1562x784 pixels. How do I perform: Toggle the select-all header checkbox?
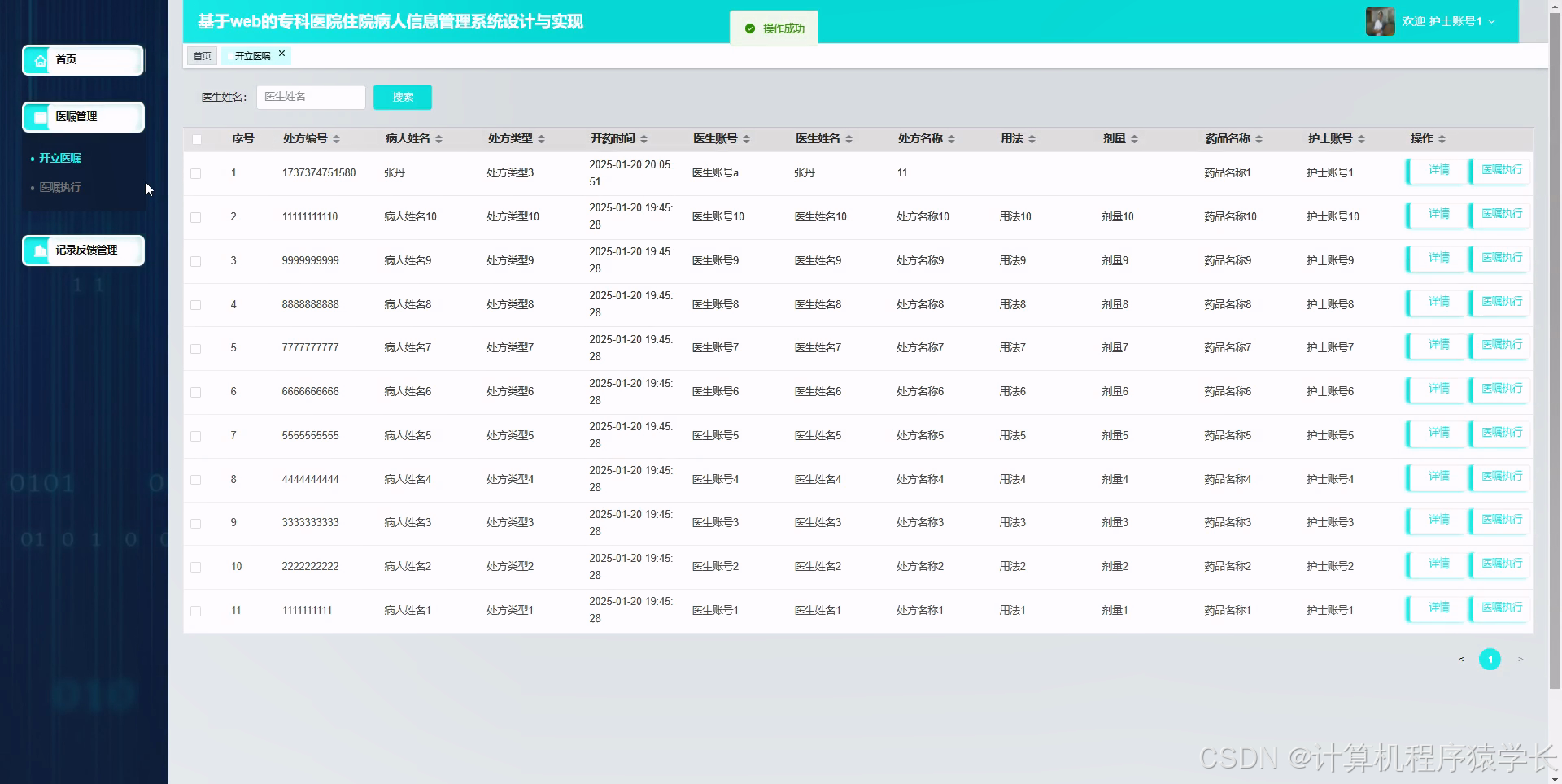tap(196, 139)
